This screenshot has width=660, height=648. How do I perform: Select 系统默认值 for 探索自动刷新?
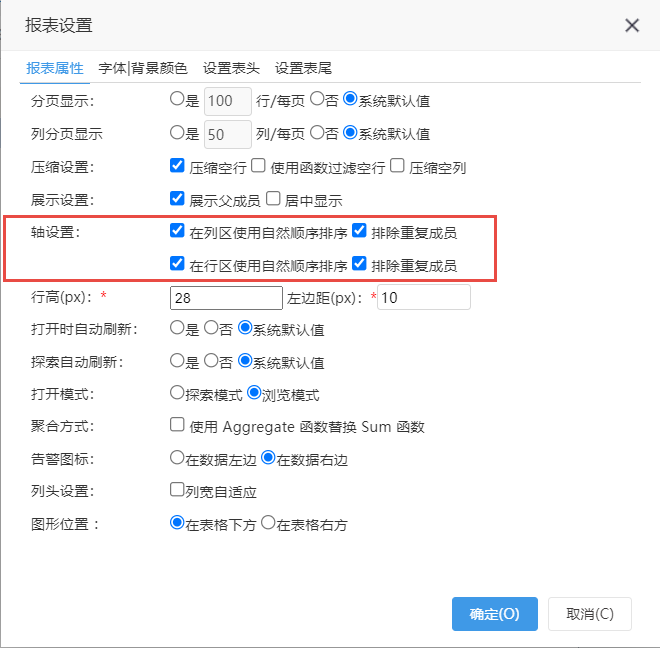[245, 361]
